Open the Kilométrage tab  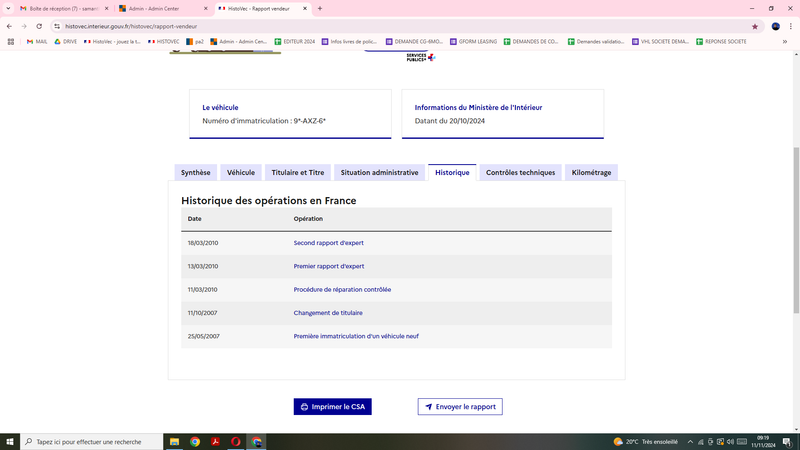591,172
